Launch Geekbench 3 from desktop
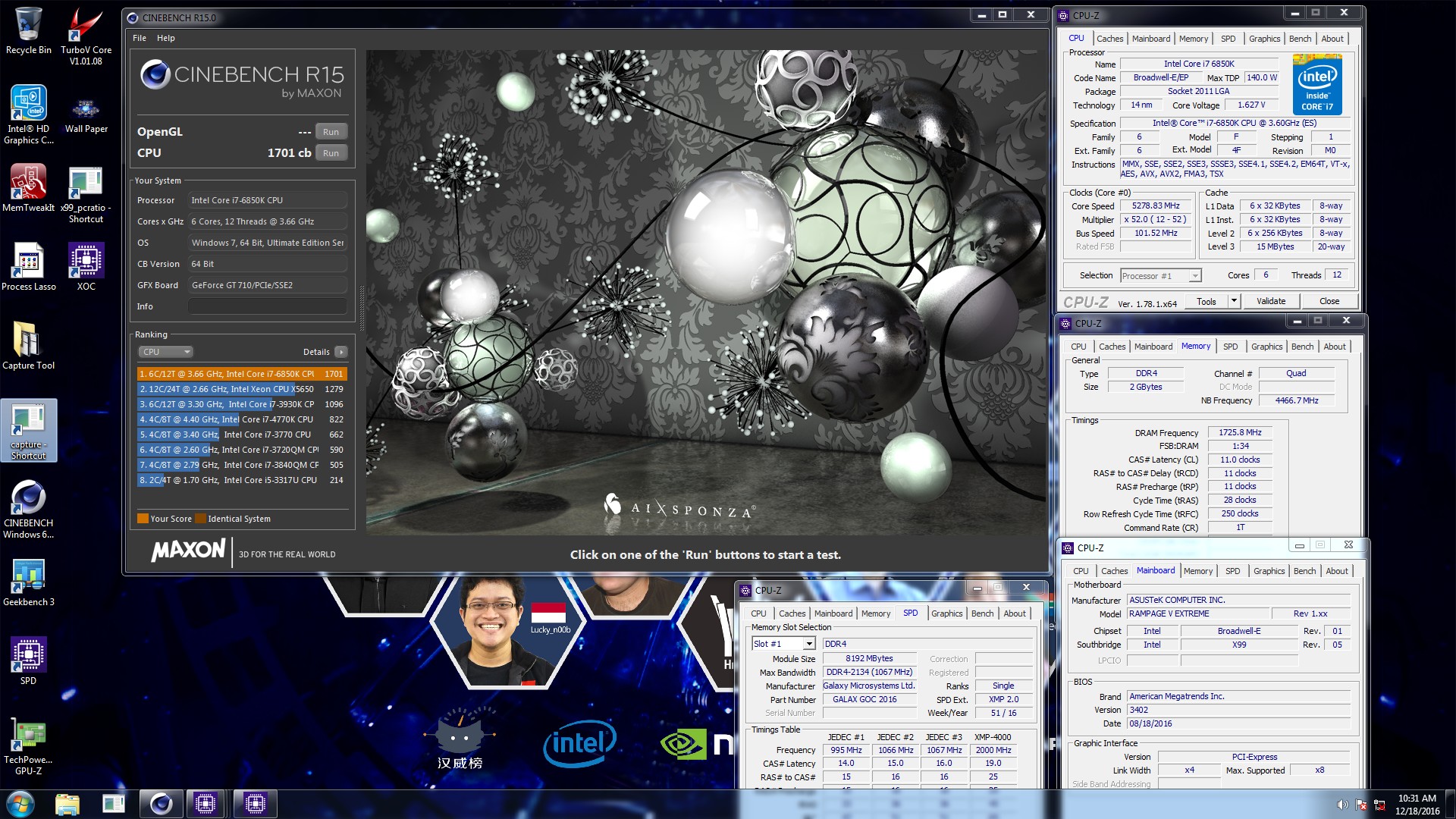 pyautogui.click(x=28, y=582)
